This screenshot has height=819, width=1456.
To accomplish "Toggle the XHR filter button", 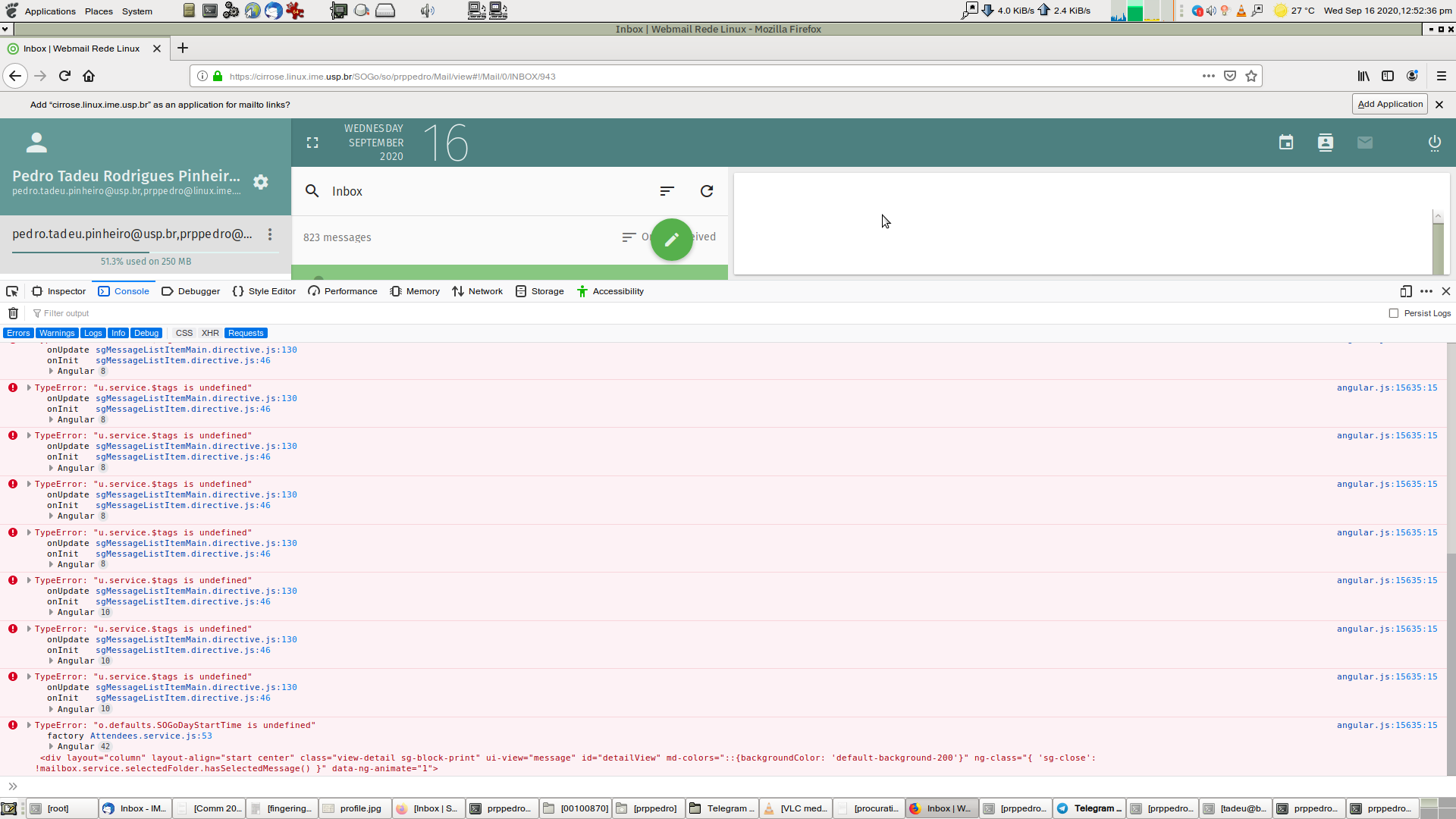I will click(x=210, y=333).
